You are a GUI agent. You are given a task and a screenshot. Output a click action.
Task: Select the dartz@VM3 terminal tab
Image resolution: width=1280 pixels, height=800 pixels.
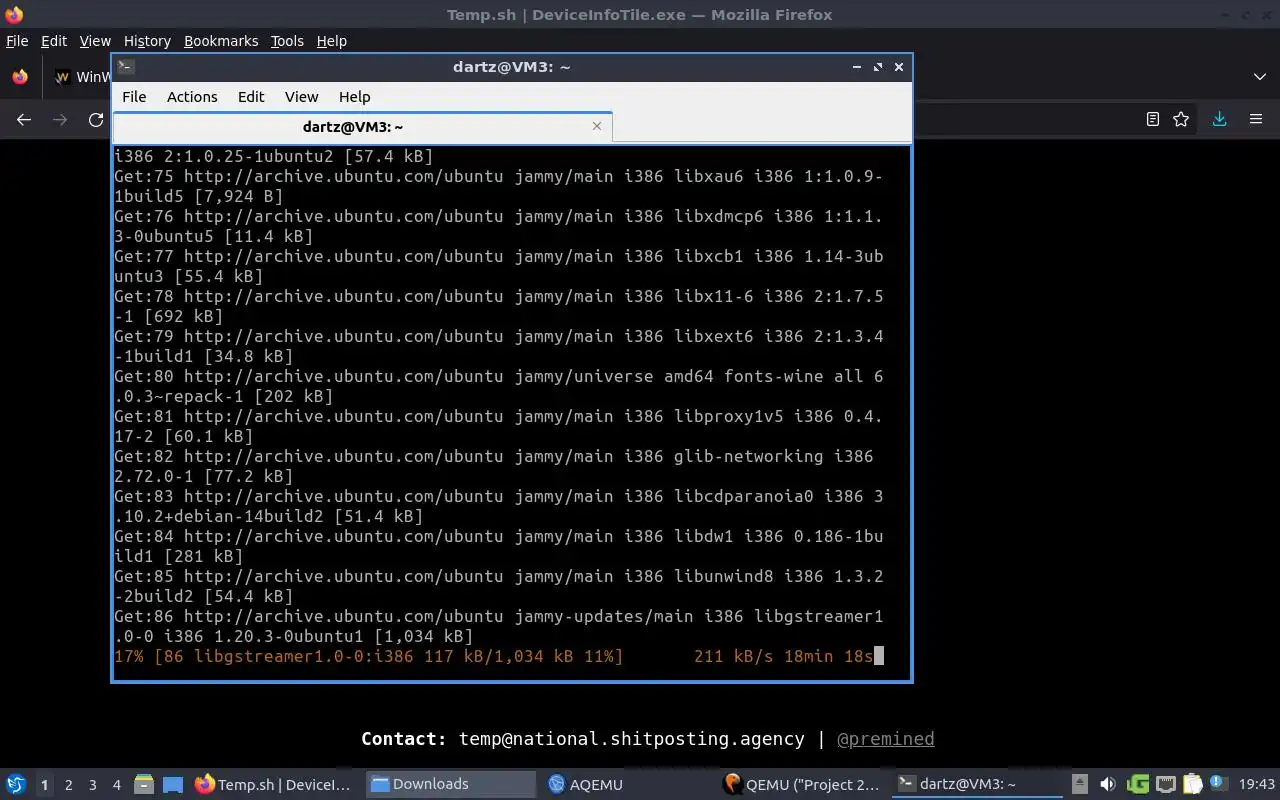point(362,127)
